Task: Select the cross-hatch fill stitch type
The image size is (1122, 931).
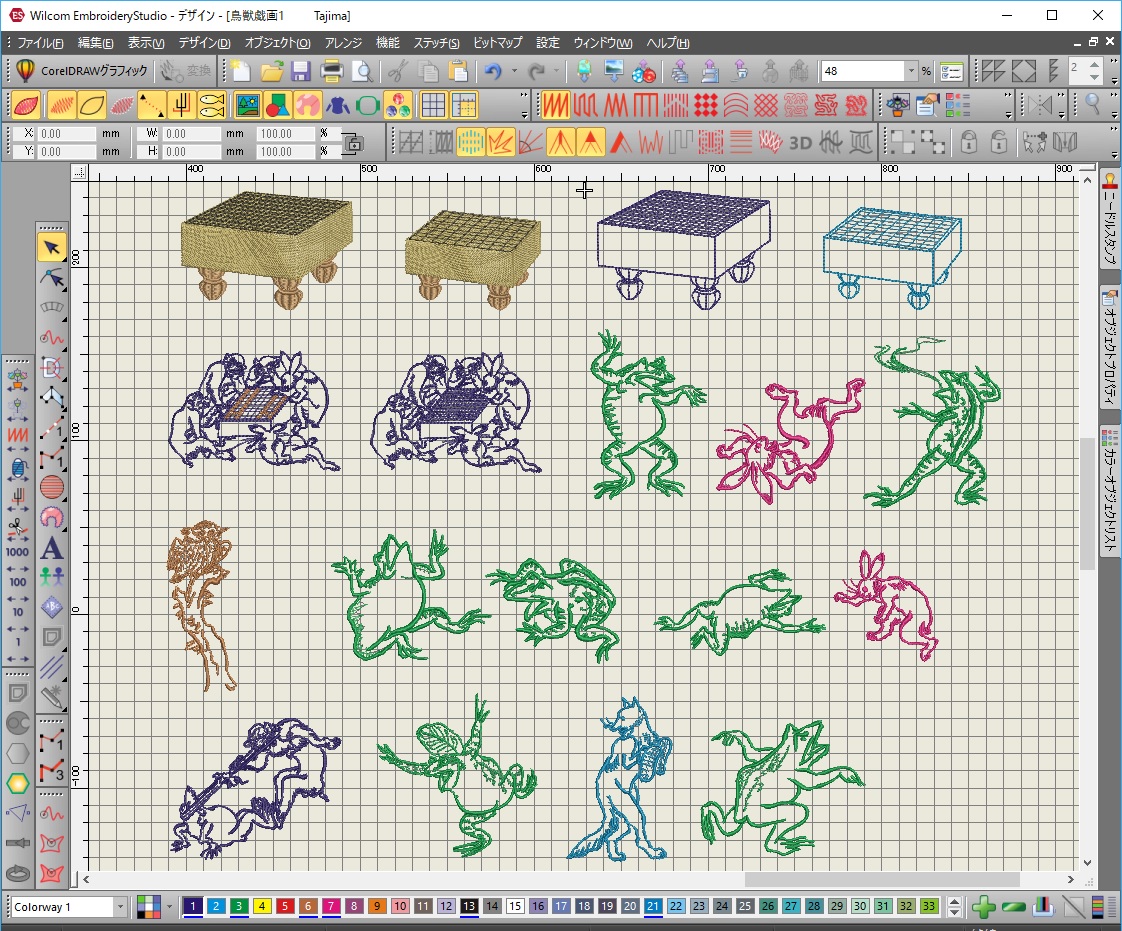Action: pyautogui.click(x=766, y=106)
